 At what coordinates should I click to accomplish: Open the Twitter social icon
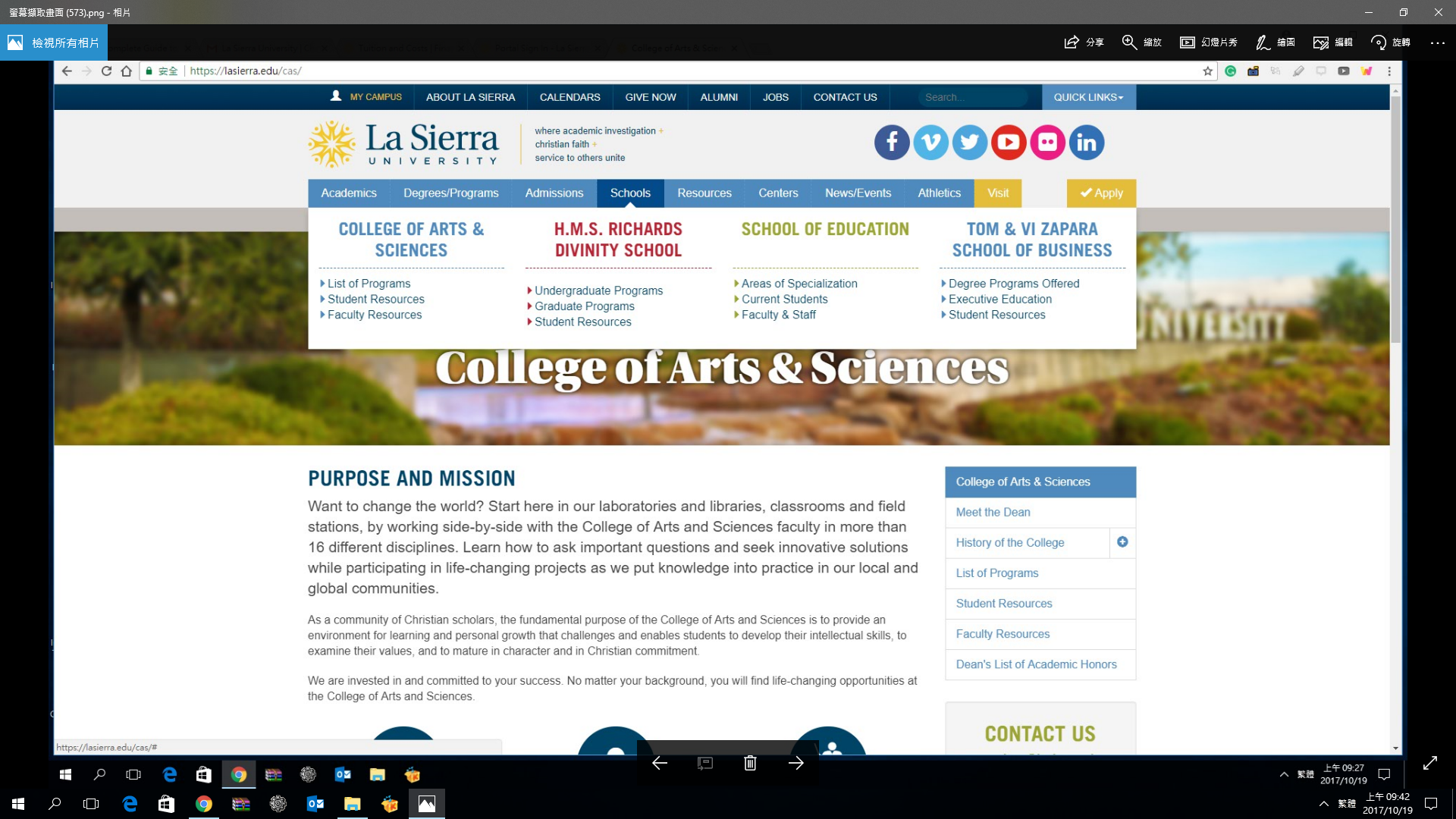(x=969, y=143)
